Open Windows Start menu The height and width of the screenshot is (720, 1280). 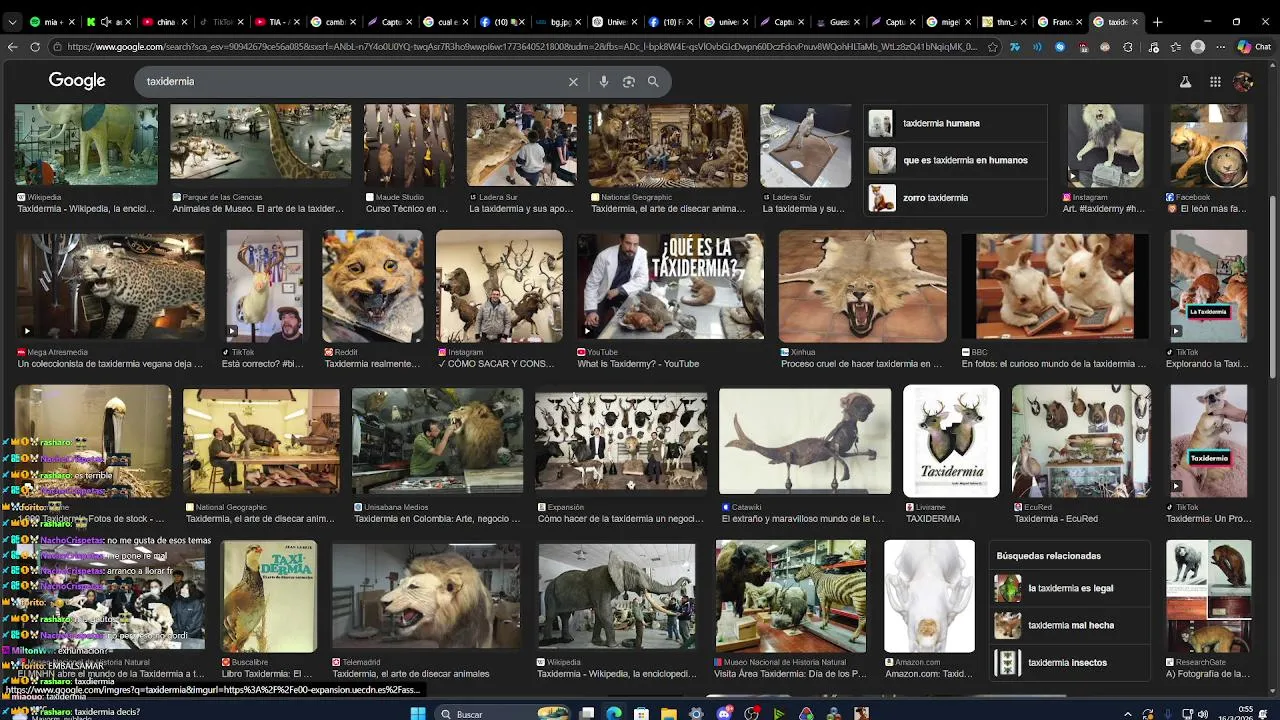tap(418, 713)
